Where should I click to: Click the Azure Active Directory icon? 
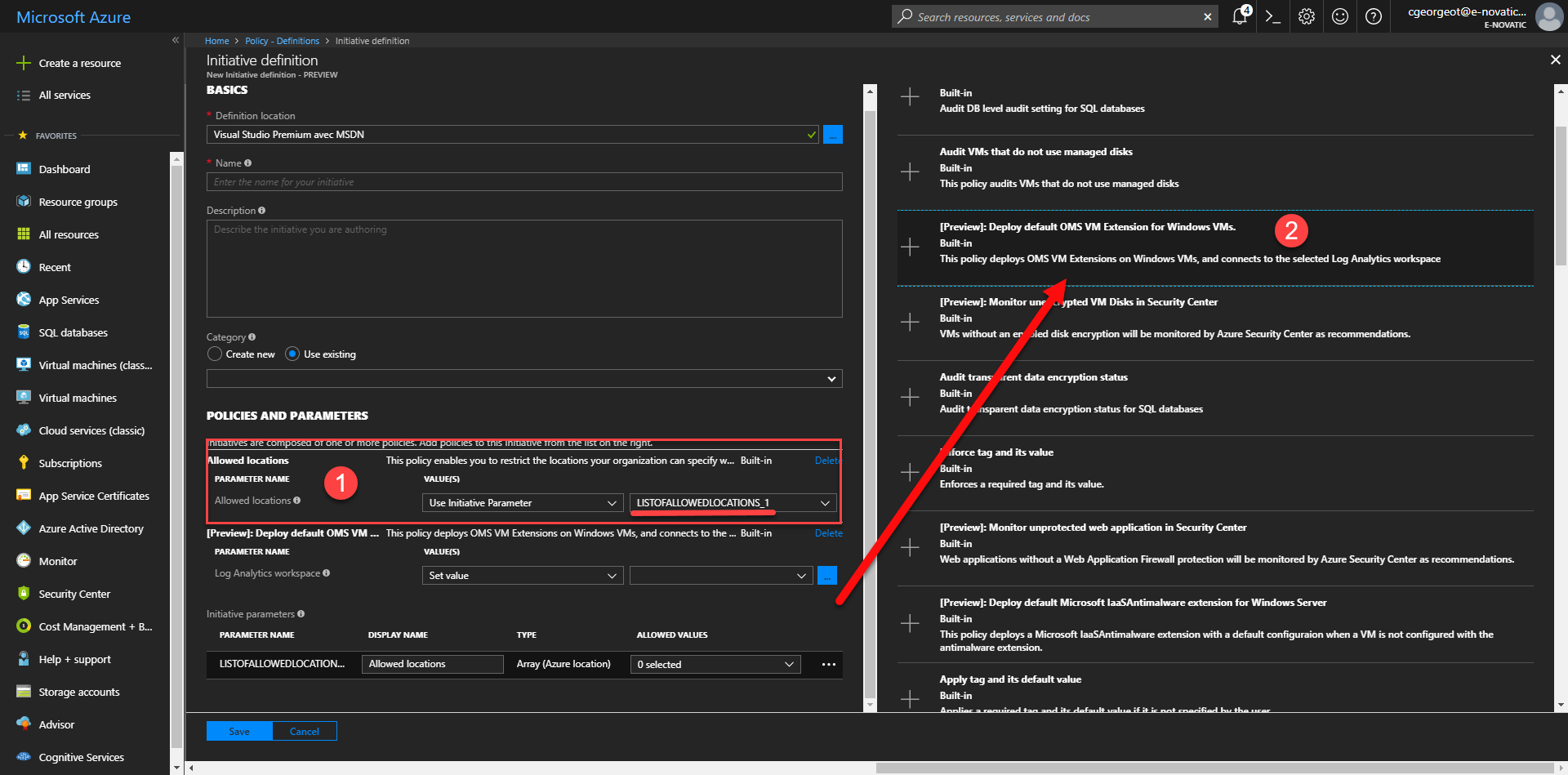pyautogui.click(x=24, y=528)
